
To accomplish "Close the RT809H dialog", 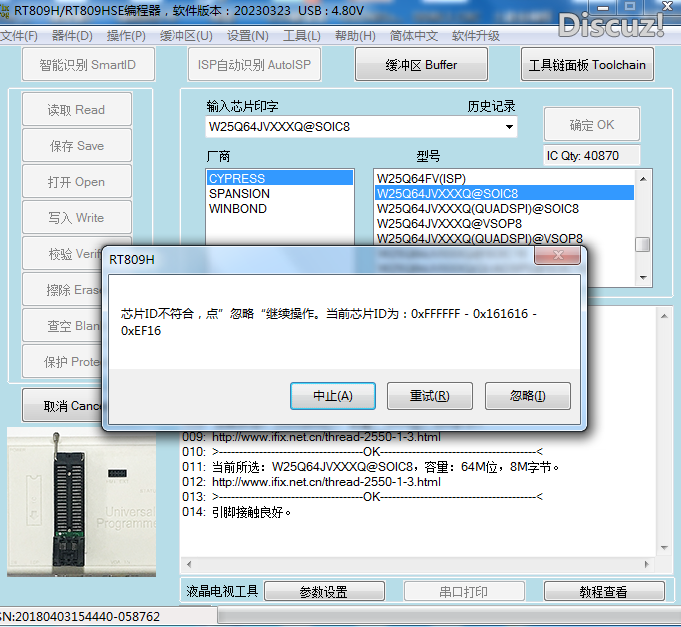I will [x=558, y=255].
